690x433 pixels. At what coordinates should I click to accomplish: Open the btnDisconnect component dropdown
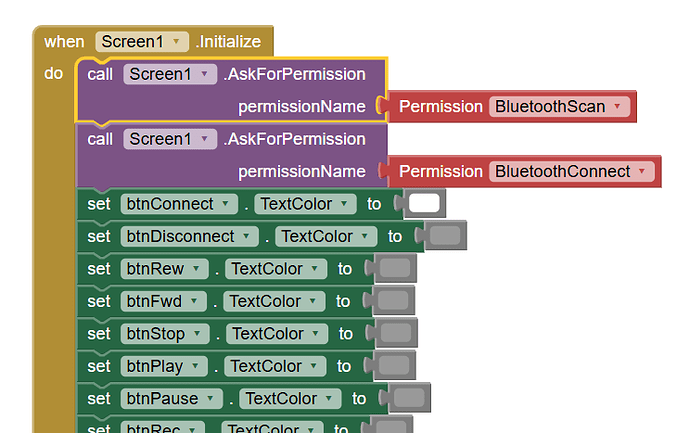(x=190, y=236)
